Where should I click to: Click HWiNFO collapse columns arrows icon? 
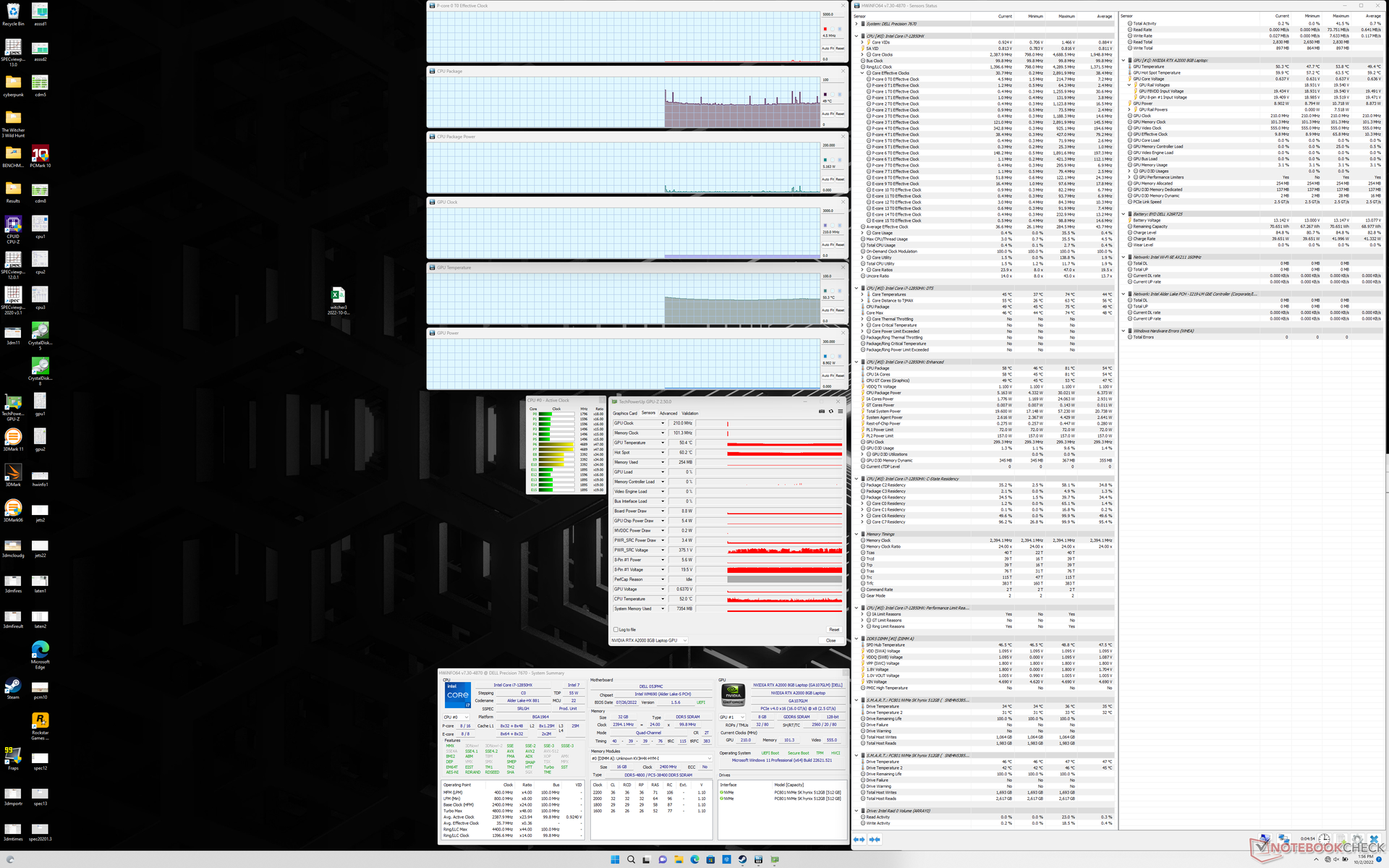click(x=875, y=839)
